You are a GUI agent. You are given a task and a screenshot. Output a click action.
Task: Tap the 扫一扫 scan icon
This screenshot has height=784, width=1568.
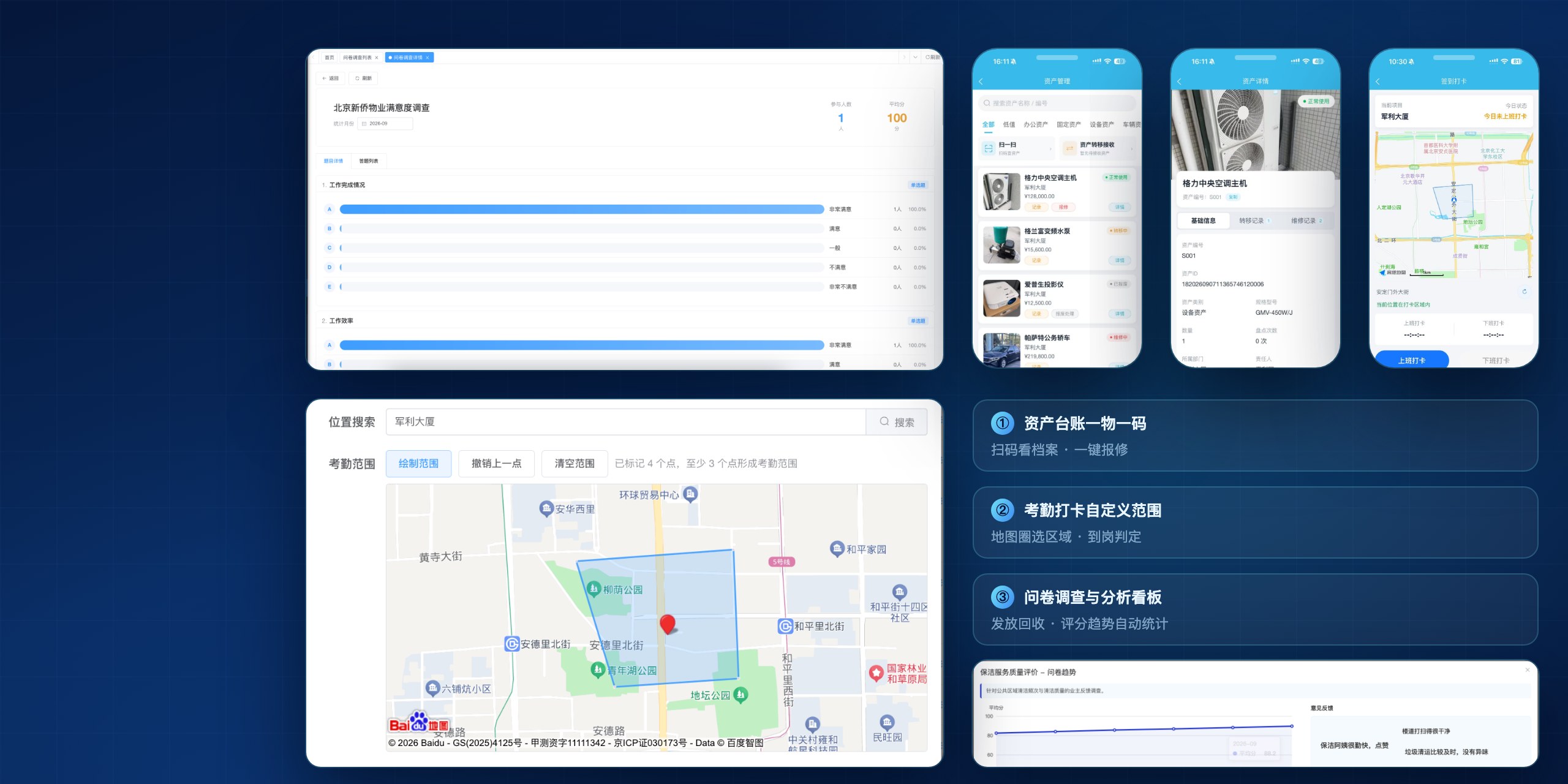[989, 148]
